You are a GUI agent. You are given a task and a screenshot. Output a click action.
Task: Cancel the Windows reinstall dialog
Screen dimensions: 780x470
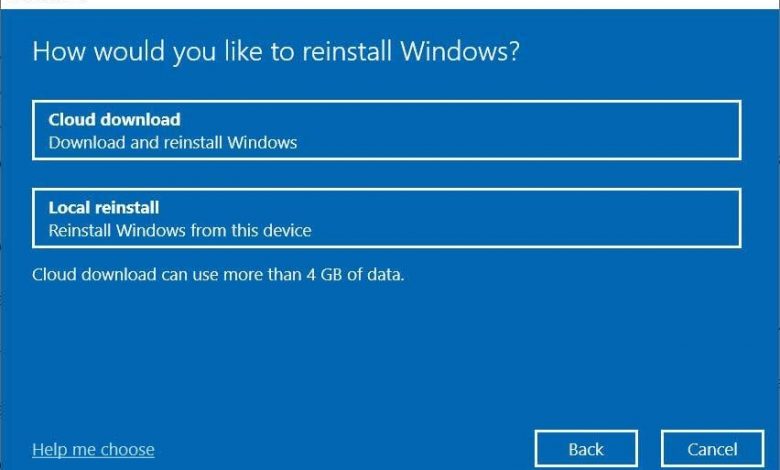712,449
